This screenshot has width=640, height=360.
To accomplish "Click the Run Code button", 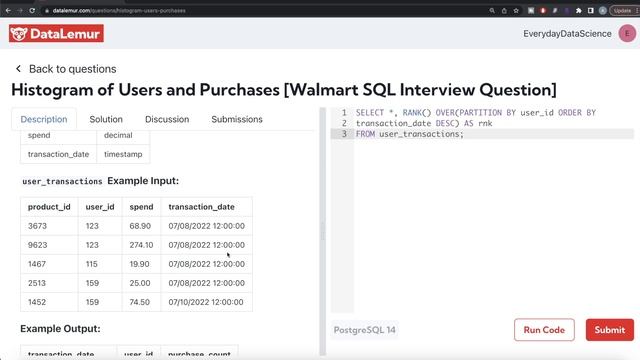I will tap(544, 330).
